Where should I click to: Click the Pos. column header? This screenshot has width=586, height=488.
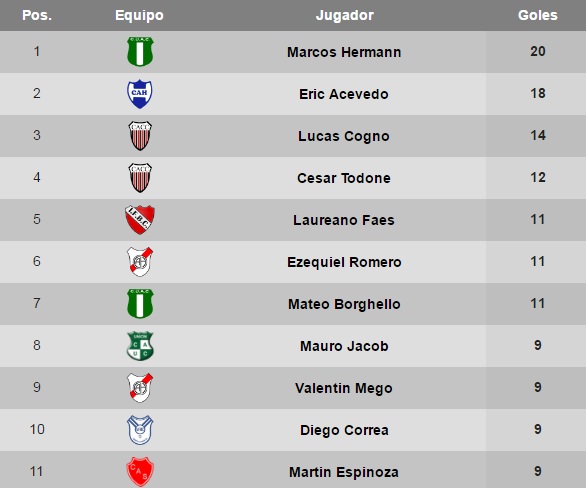point(37,15)
